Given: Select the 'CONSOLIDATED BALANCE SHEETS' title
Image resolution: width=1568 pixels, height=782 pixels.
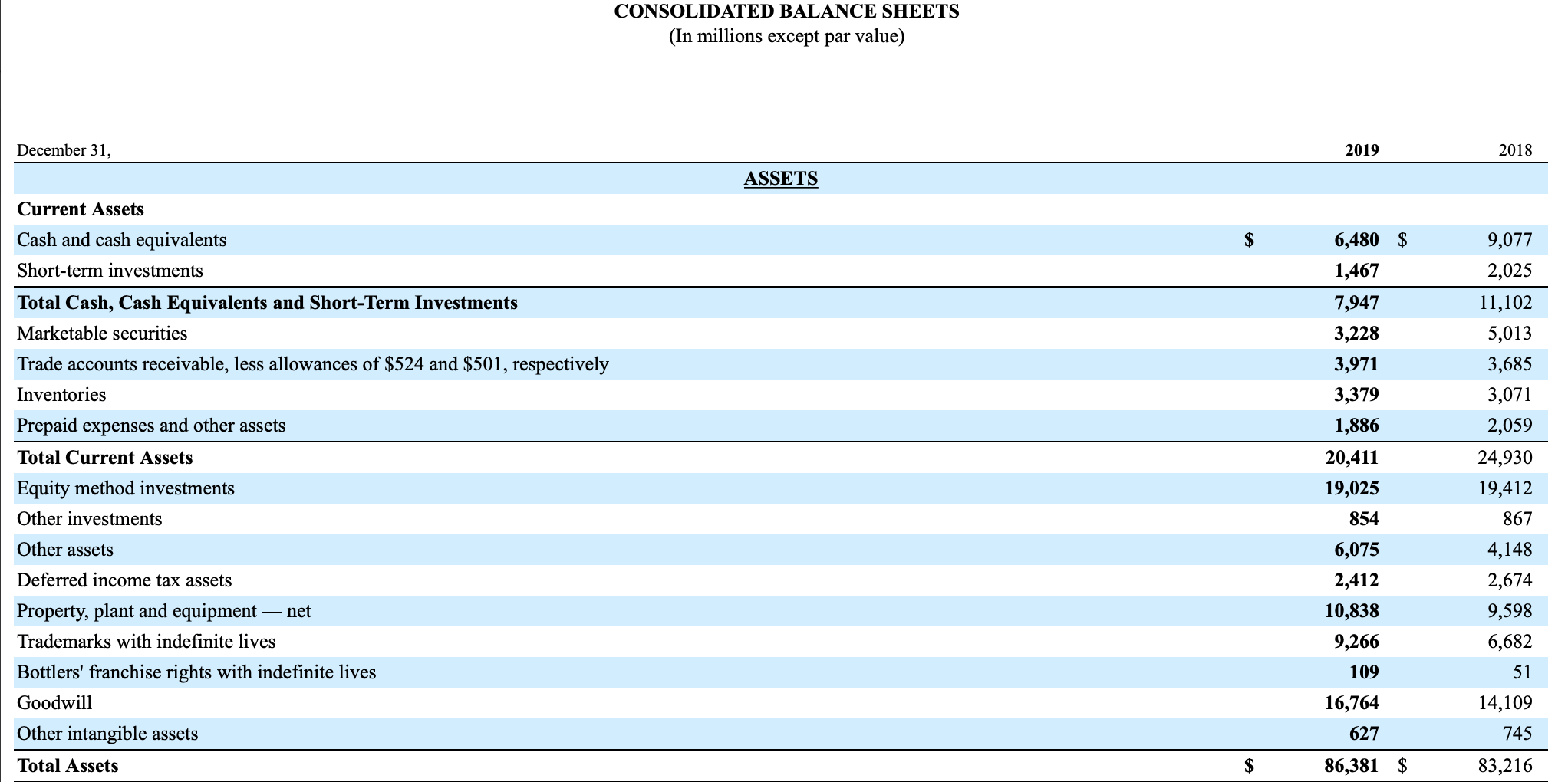Looking at the screenshot, I should [x=786, y=11].
